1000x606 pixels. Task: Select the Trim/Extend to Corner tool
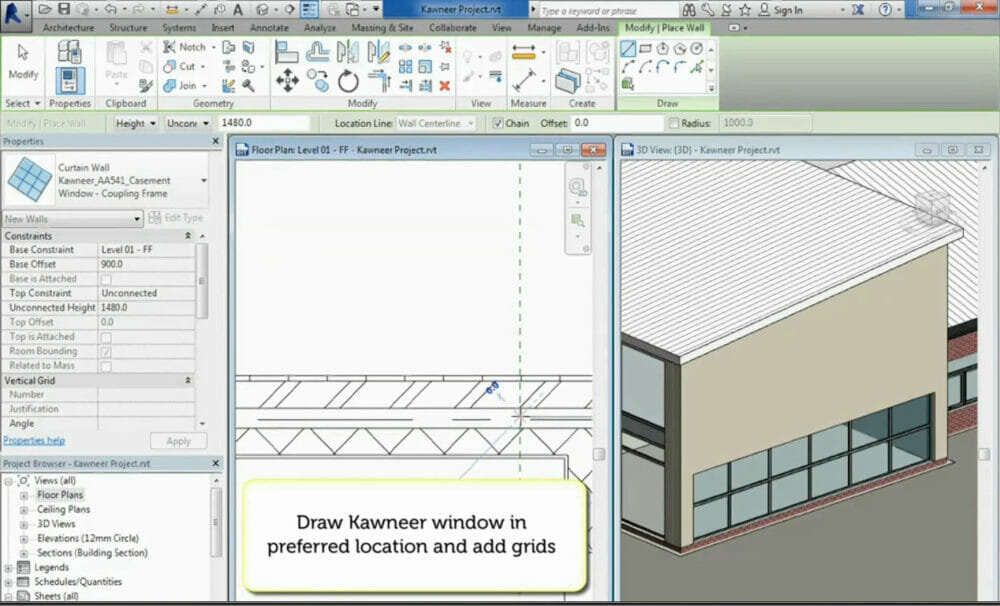[379, 81]
